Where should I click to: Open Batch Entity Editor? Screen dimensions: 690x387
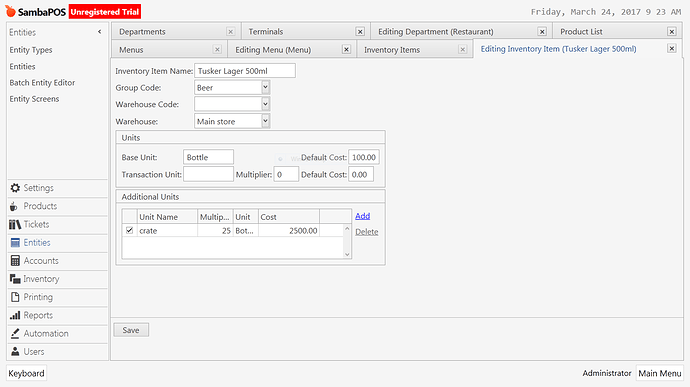[x=42, y=83]
